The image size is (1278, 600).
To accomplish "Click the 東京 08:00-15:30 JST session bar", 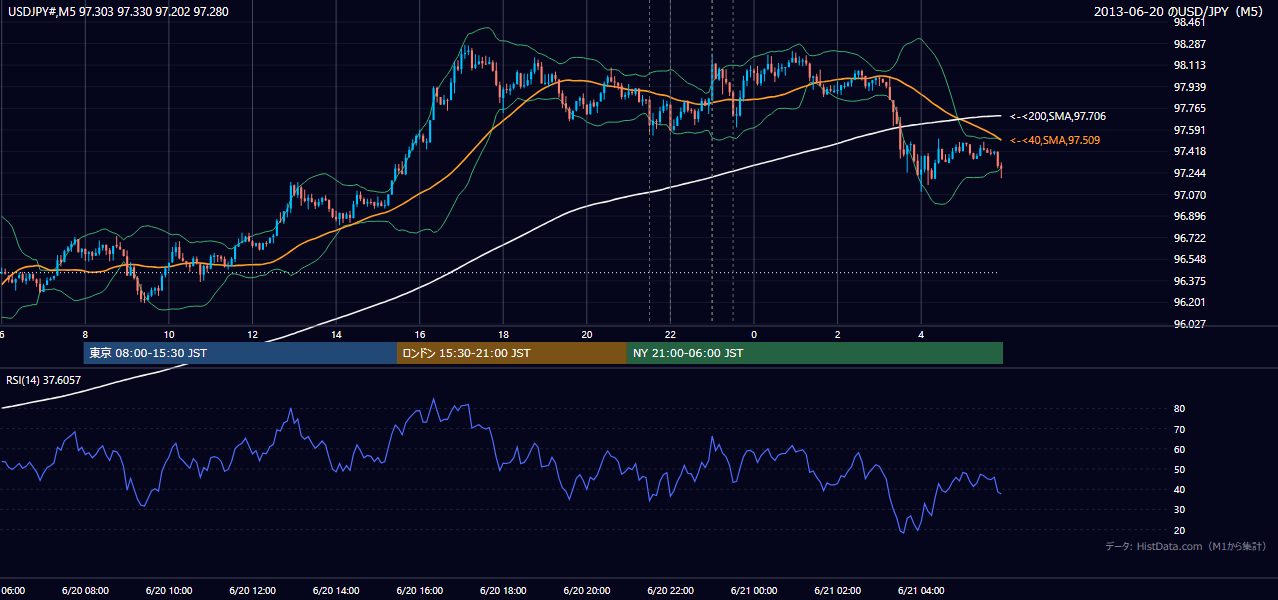I will 240,353.
